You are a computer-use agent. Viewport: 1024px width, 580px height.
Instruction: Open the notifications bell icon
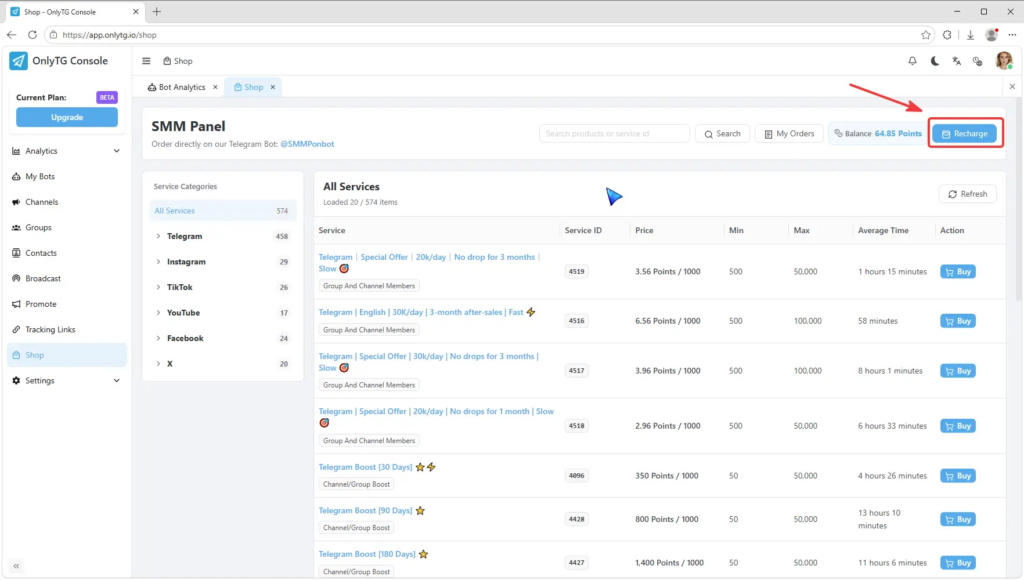pyautogui.click(x=912, y=61)
